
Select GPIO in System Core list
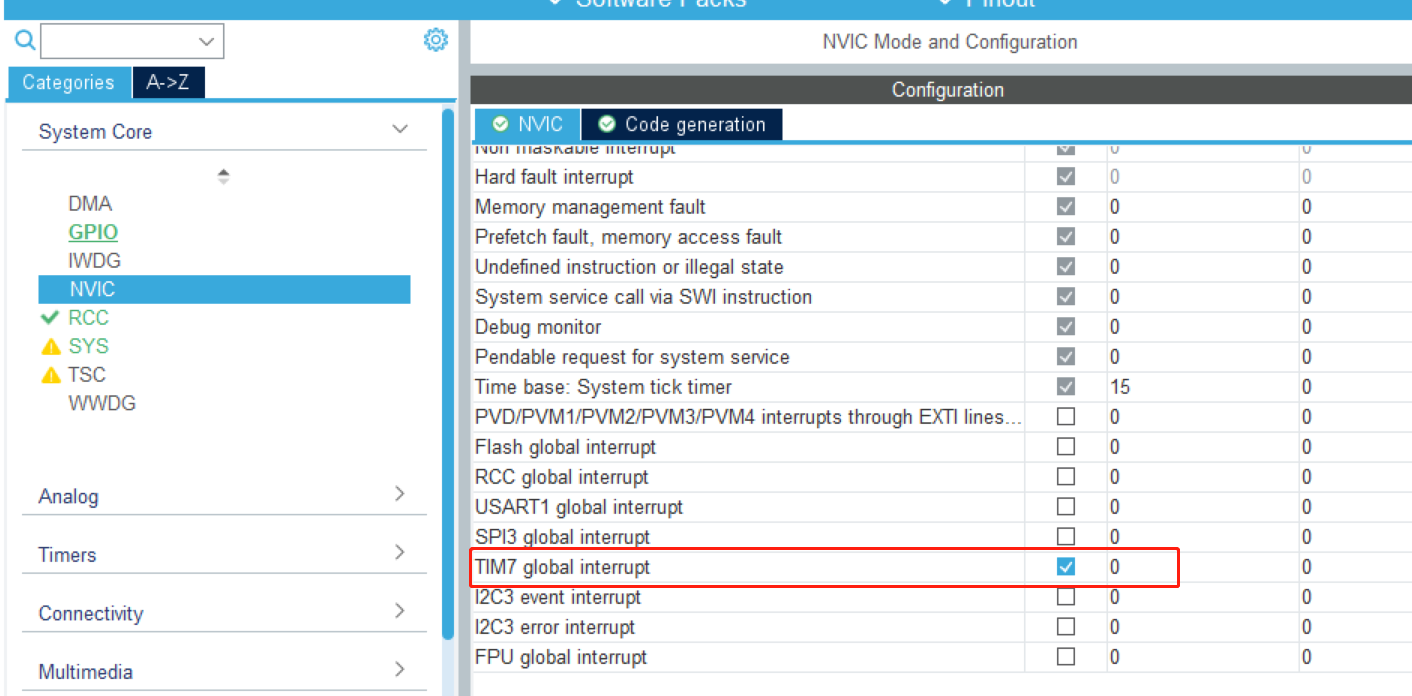pyautogui.click(x=93, y=232)
